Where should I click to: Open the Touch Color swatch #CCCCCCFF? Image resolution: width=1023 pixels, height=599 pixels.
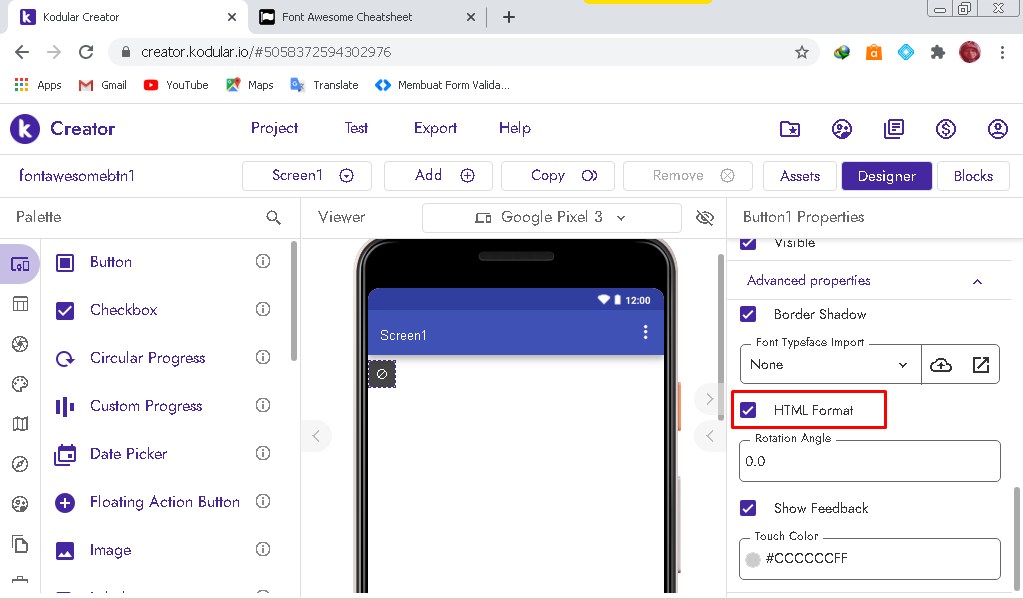click(x=753, y=559)
